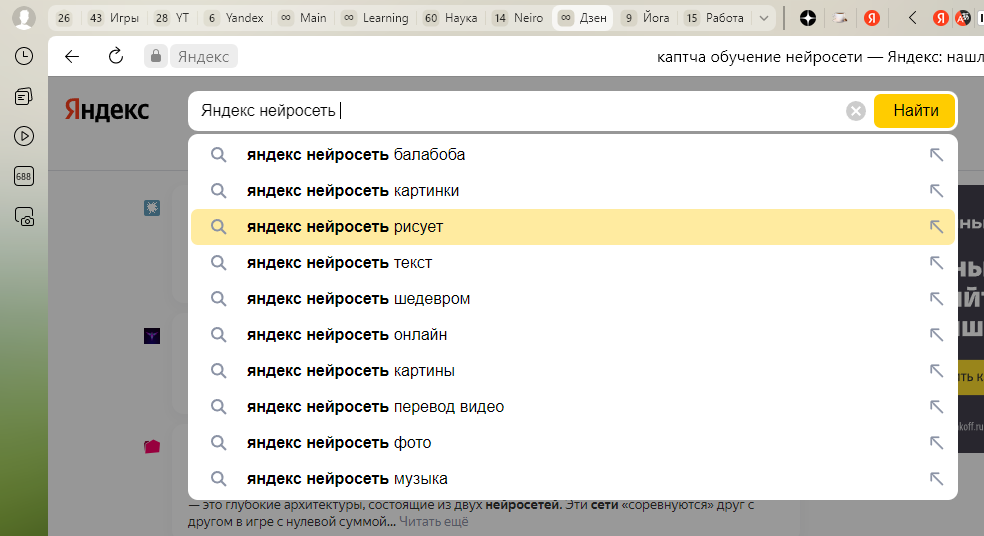
Task: Select suggestion 'яндекс нейросеть перевод видео'
Action: 572,407
